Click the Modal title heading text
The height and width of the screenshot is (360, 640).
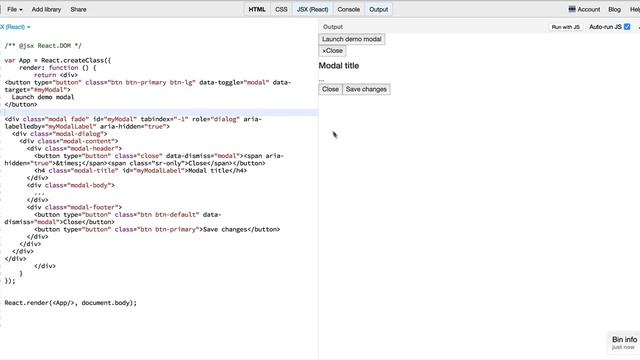339,66
